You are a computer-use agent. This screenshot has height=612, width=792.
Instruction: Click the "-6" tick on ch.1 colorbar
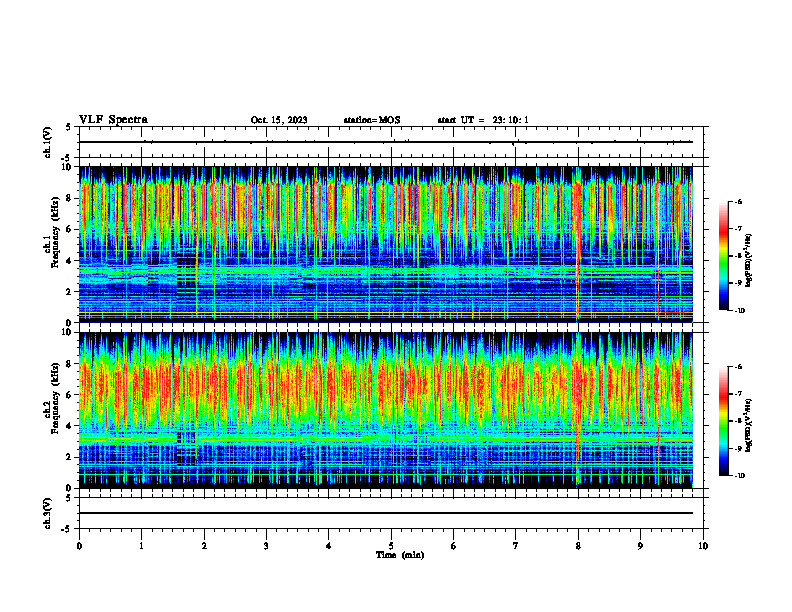[738, 202]
